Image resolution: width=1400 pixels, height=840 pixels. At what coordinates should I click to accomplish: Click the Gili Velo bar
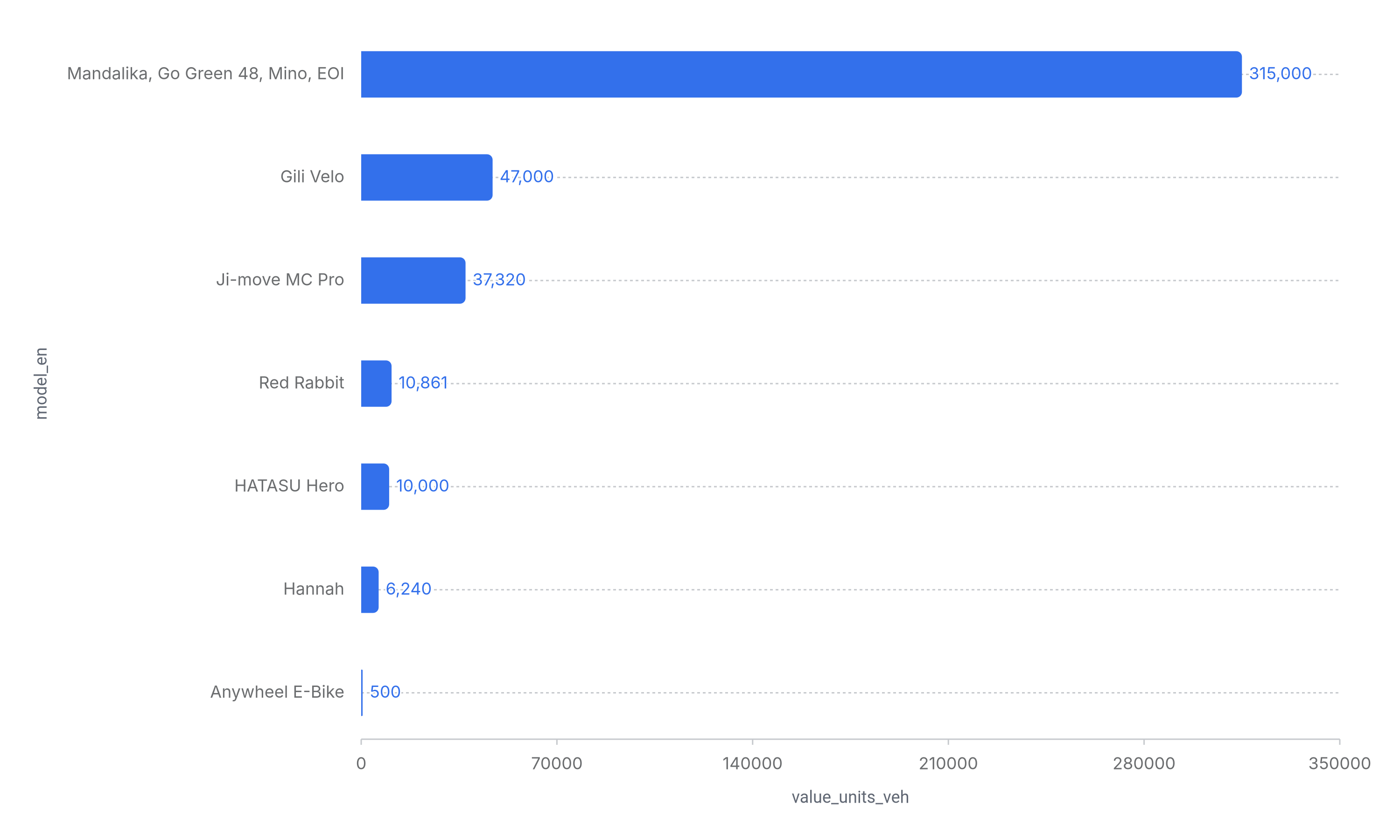point(426,177)
